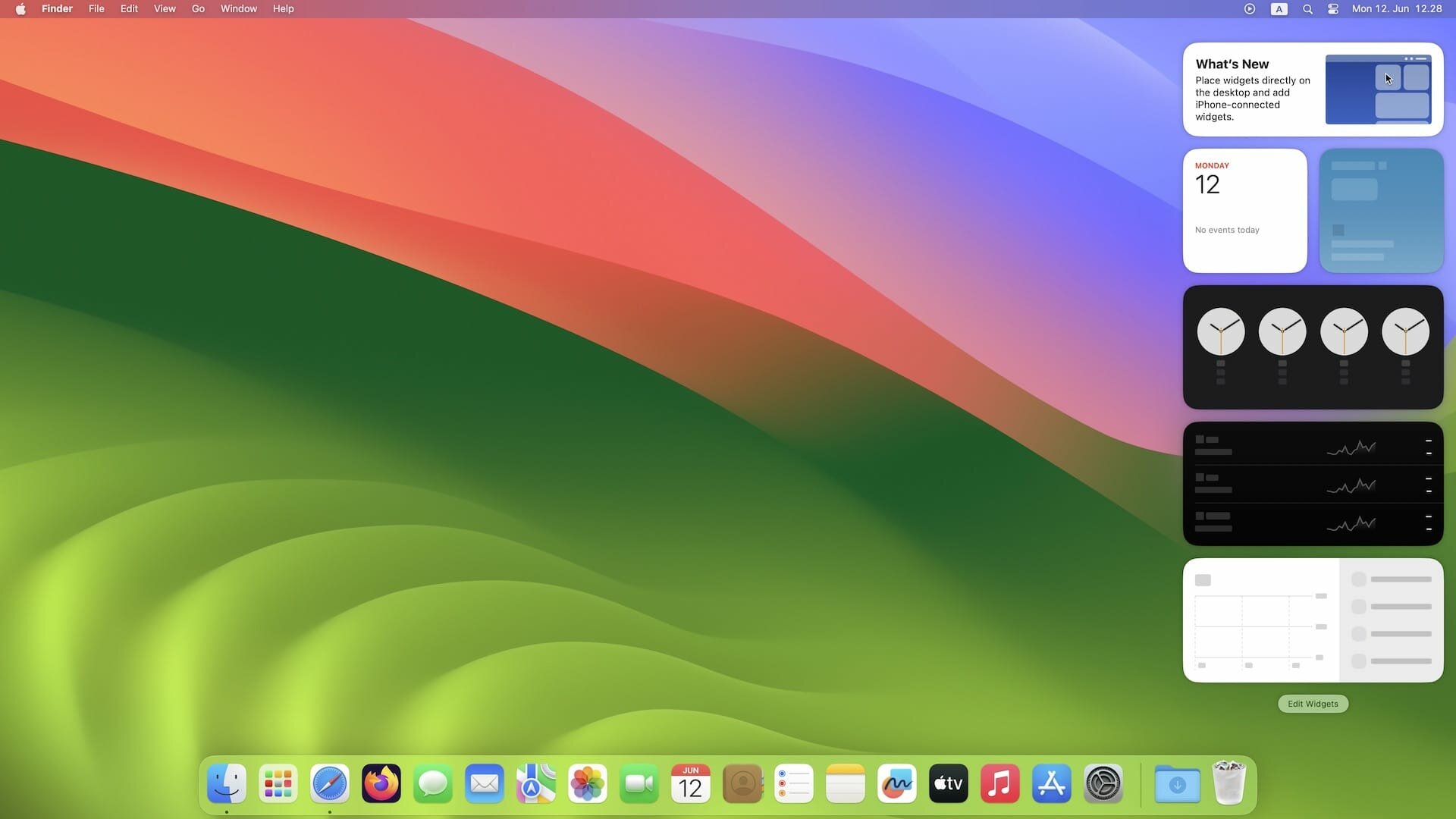Open the Freeform app icon
Screen dimensions: 1456x819
[x=897, y=783]
